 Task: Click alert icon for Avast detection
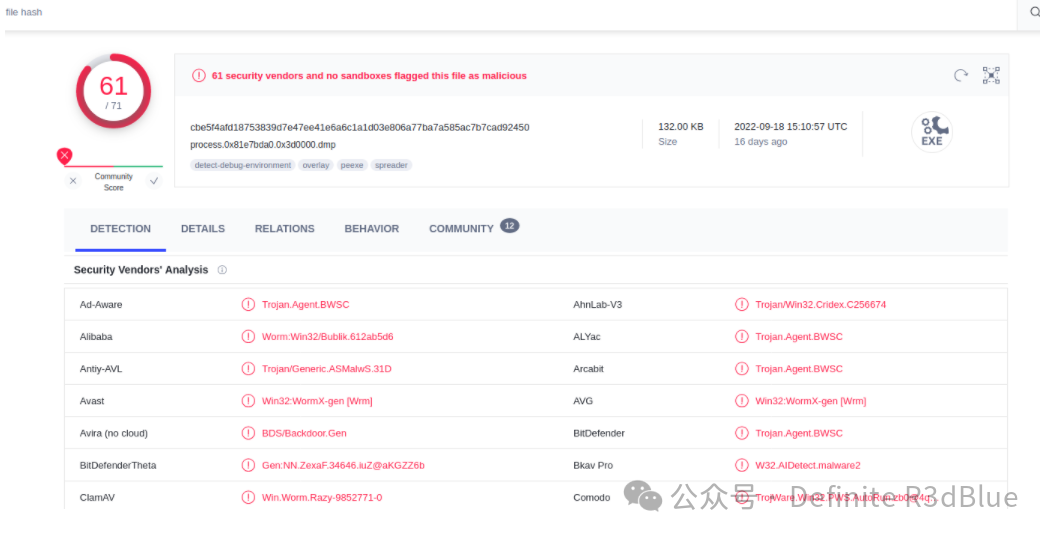pyautogui.click(x=248, y=401)
